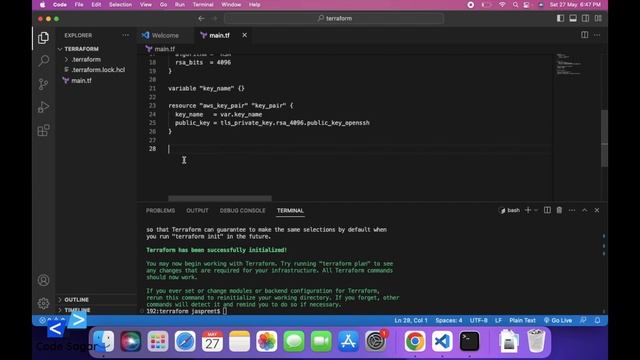Open the Manage gear icon
640x360 pixels.
click(43, 303)
